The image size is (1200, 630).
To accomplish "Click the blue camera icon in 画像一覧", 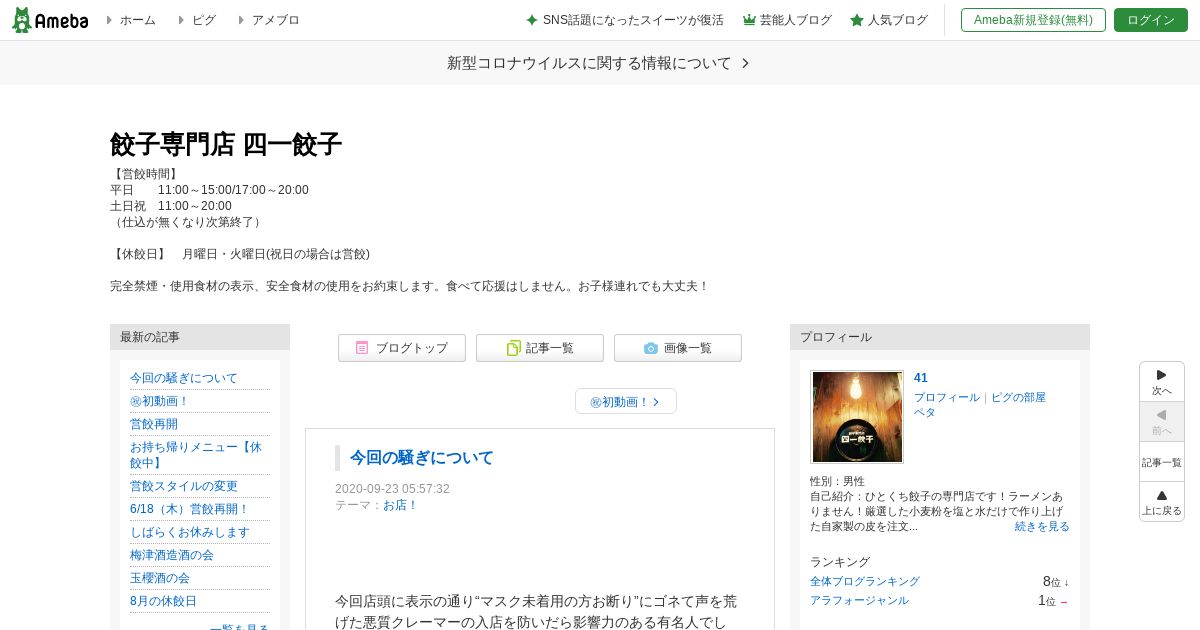I will (x=651, y=348).
